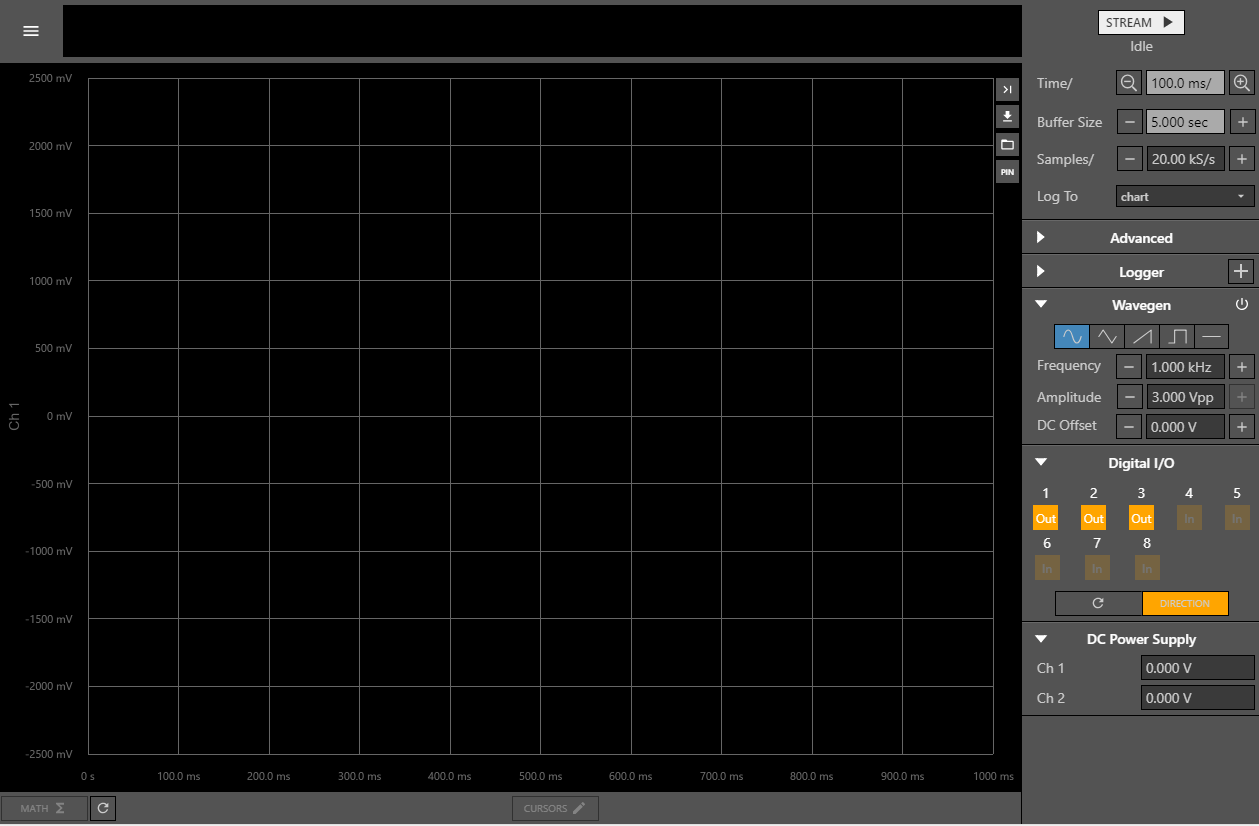The image size is (1259, 826).
Task: Click digital pin 4 In indicator
Action: pyautogui.click(x=1189, y=518)
